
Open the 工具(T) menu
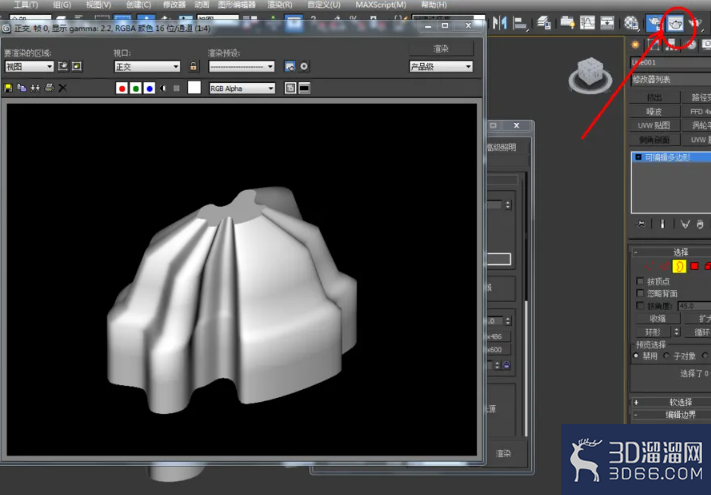[x=26, y=5]
